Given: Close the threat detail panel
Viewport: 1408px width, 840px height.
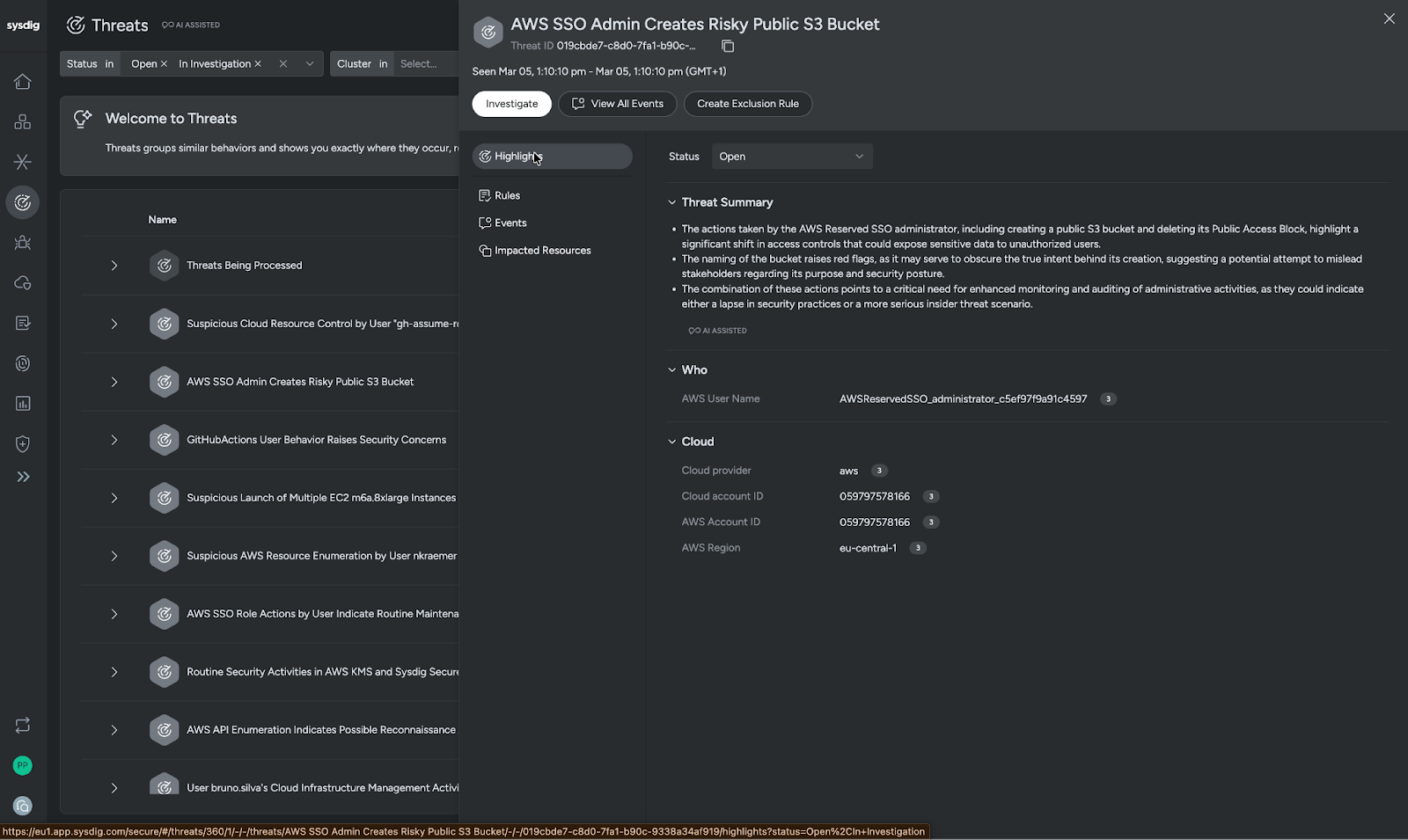Looking at the screenshot, I should pos(1390,18).
